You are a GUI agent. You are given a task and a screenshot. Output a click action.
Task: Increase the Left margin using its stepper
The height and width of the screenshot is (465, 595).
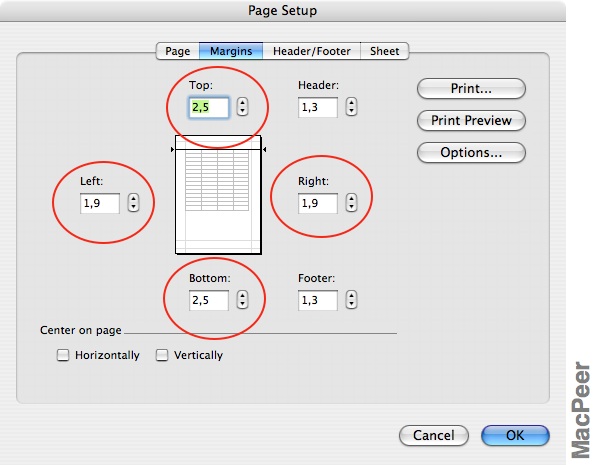coord(133,198)
